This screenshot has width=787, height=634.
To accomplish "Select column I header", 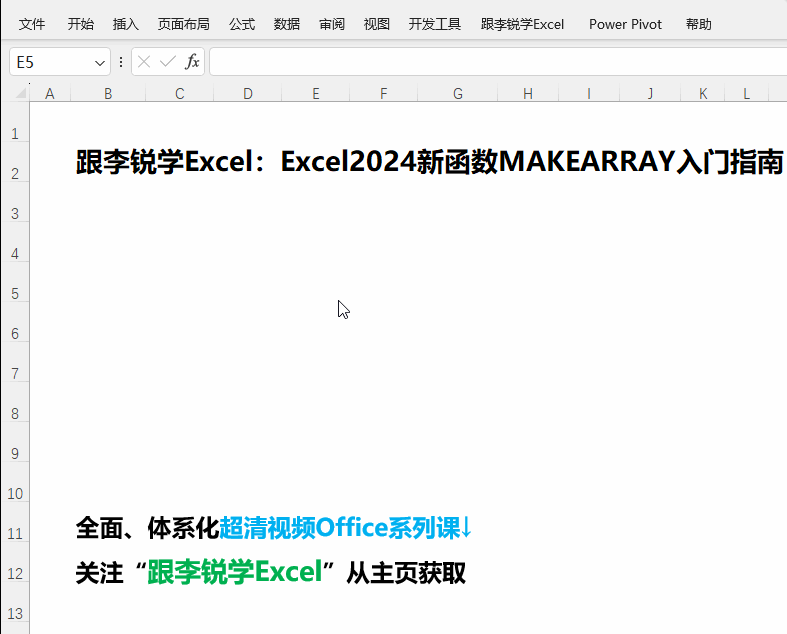I will point(589,93).
